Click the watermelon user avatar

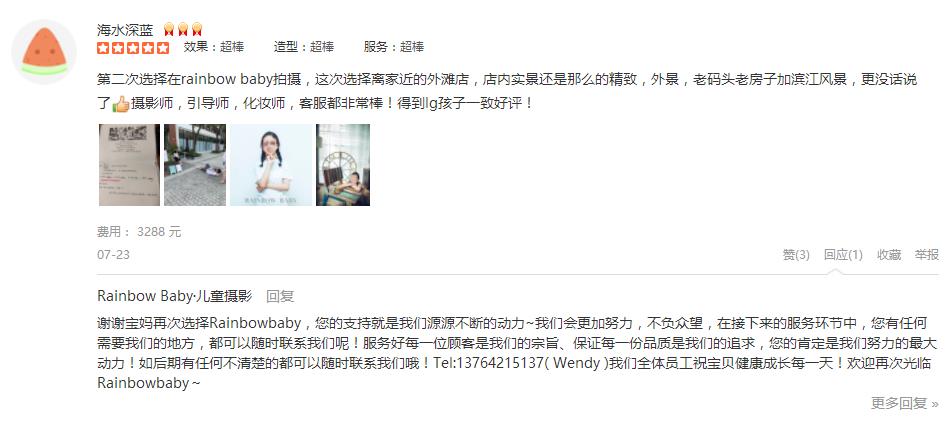(44, 51)
